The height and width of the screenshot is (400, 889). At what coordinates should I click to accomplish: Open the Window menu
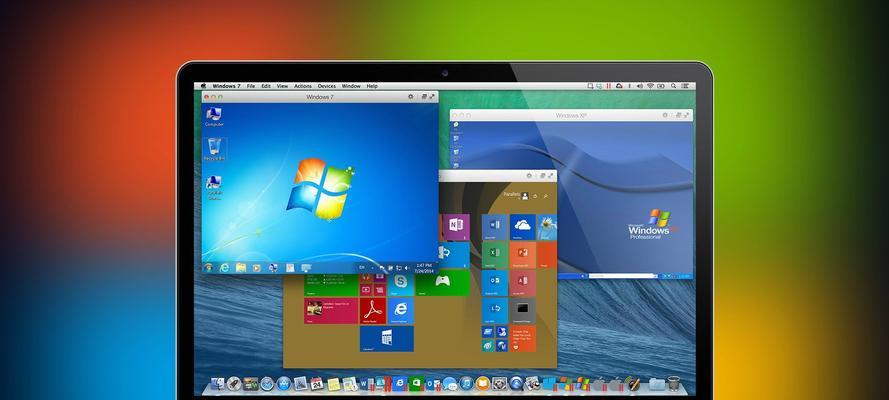click(x=351, y=86)
